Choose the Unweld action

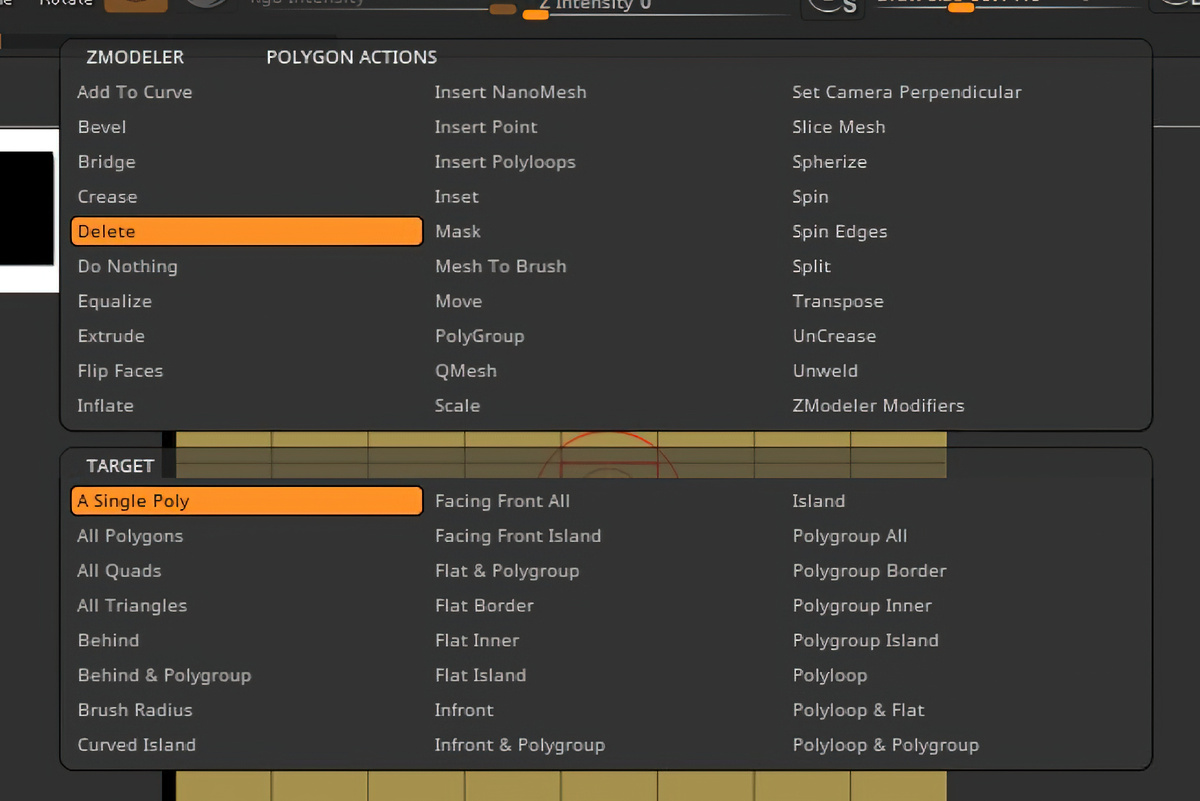click(x=825, y=371)
